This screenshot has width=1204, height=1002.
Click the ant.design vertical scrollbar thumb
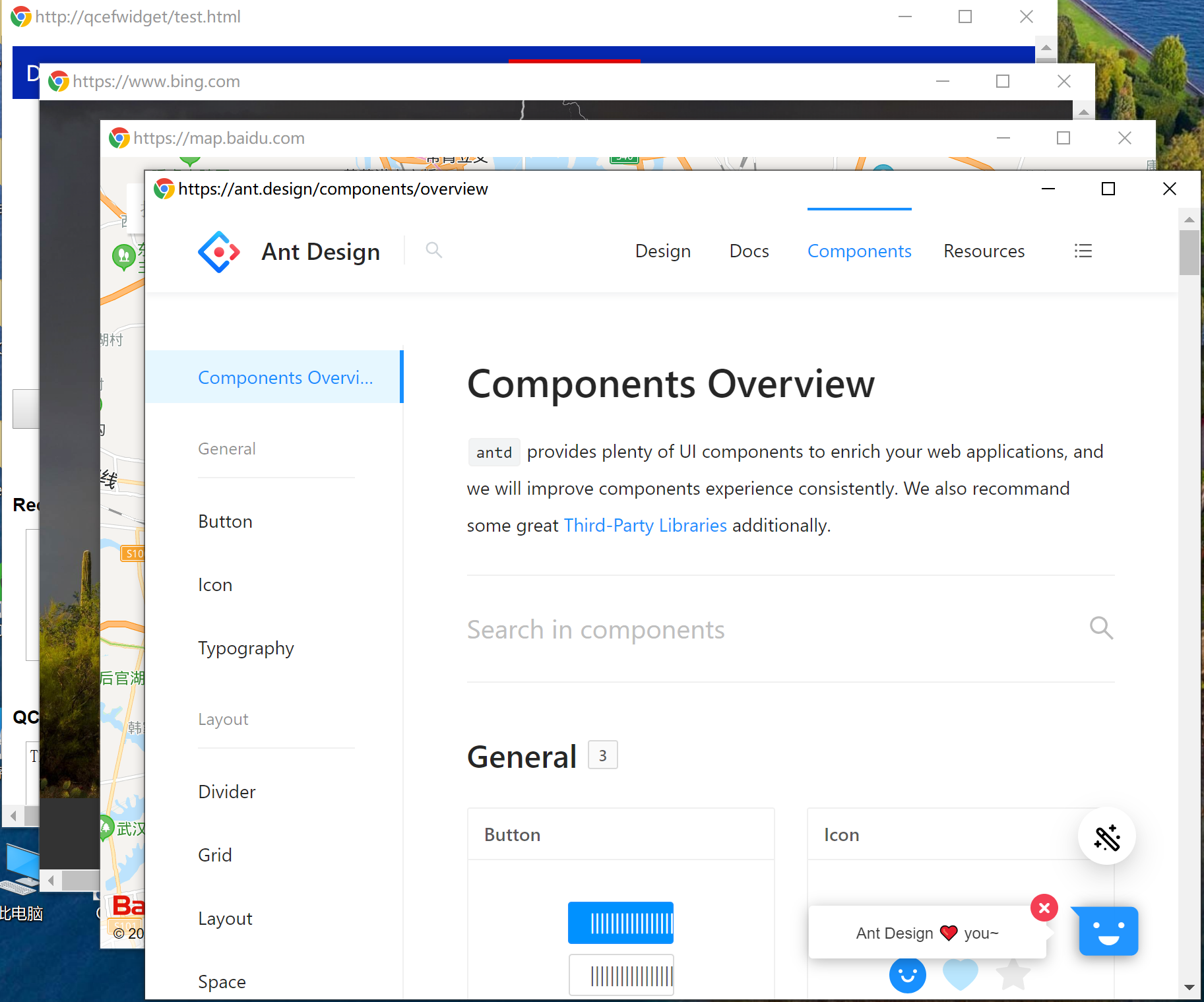click(1189, 253)
